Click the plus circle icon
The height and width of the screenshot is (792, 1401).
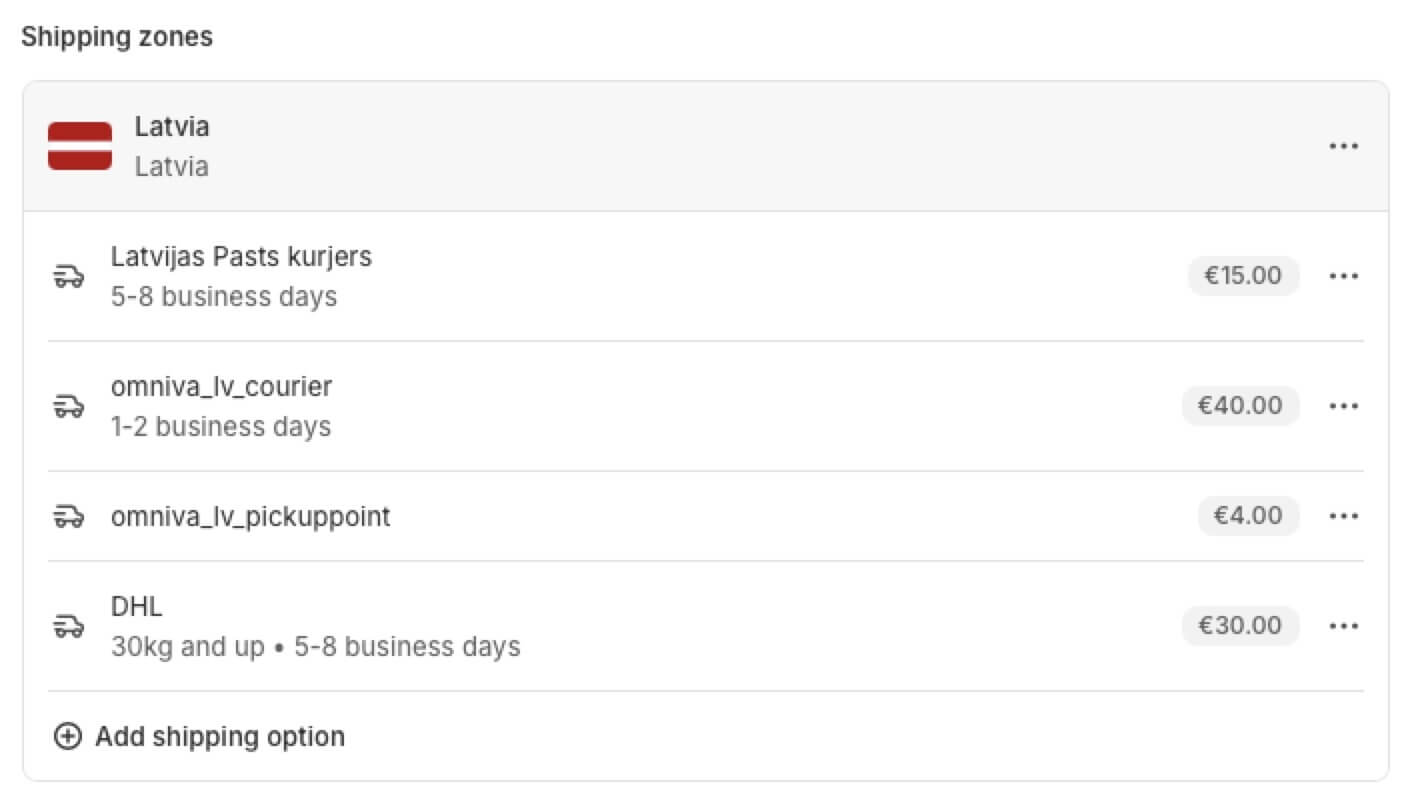[x=67, y=737]
